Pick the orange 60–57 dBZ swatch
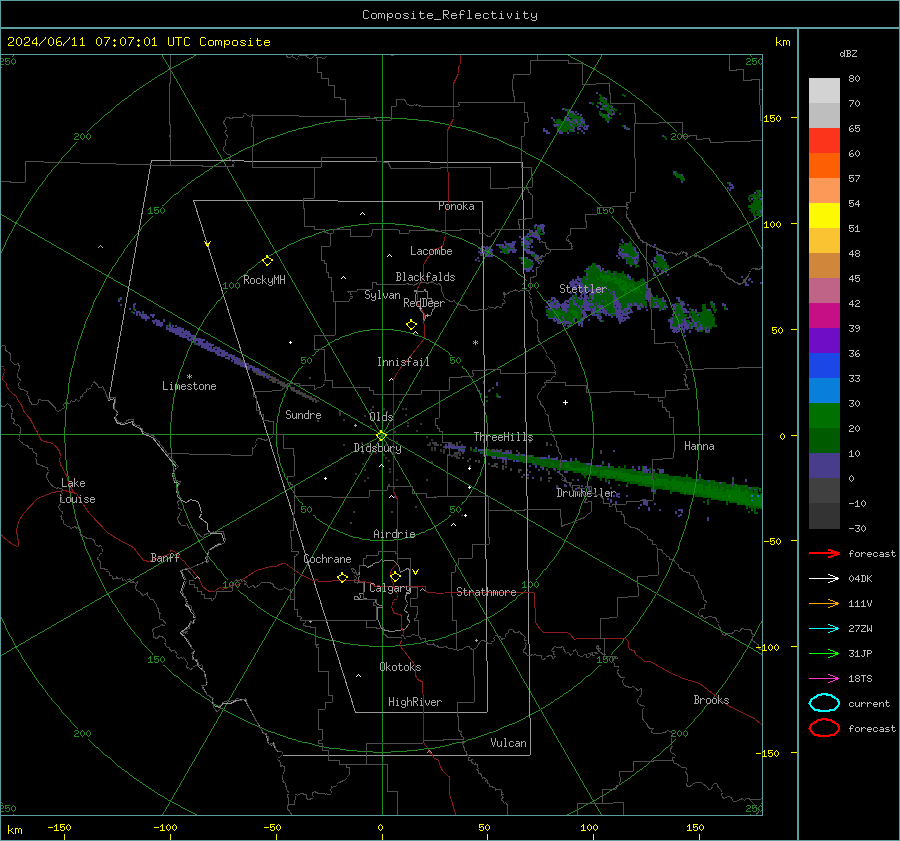 824,166
